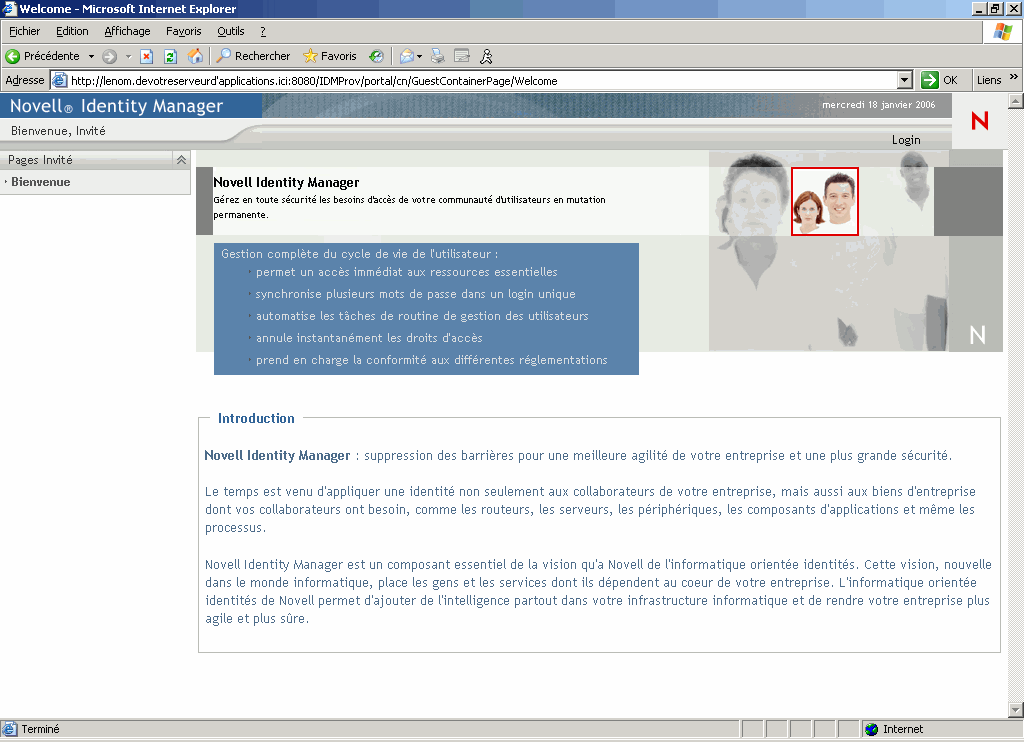The width and height of the screenshot is (1024, 742).
Task: Go back with the Précédente button
Action: pos(42,56)
